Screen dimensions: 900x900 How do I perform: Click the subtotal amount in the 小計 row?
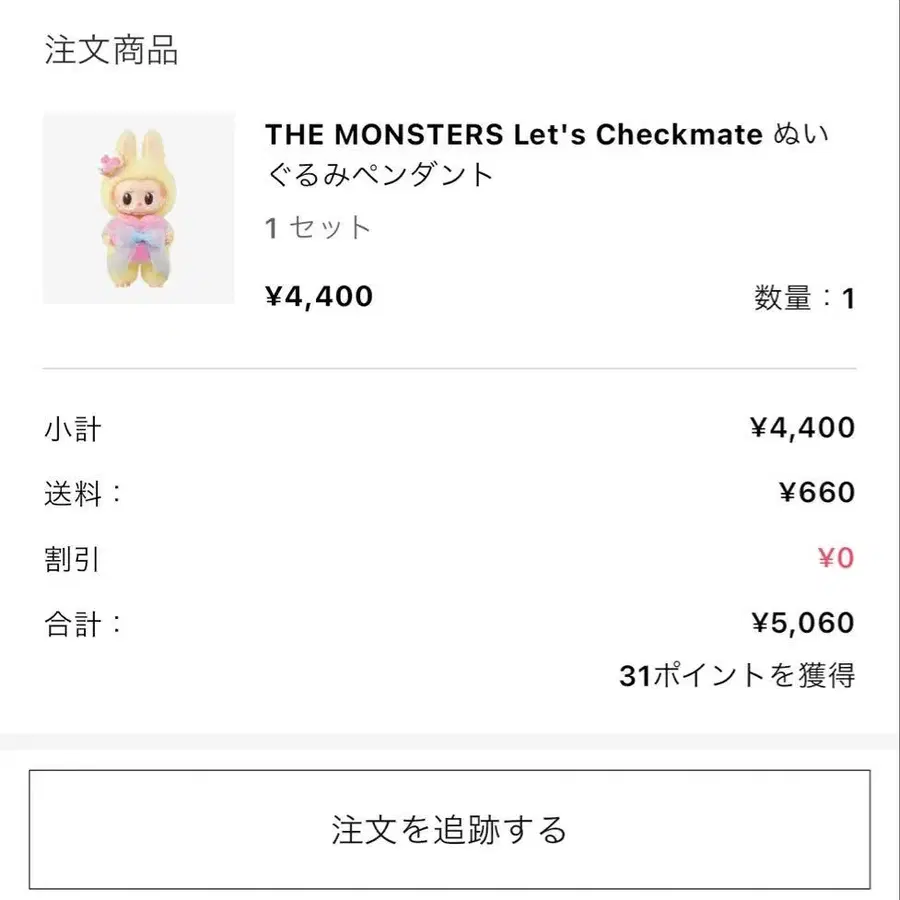click(x=802, y=428)
